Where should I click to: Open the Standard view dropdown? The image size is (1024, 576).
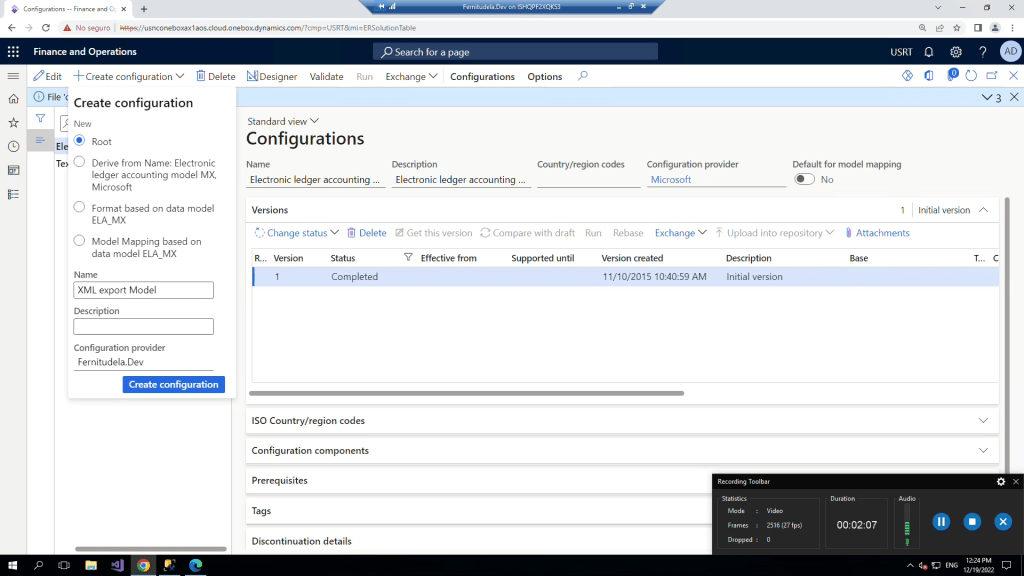click(x=282, y=121)
